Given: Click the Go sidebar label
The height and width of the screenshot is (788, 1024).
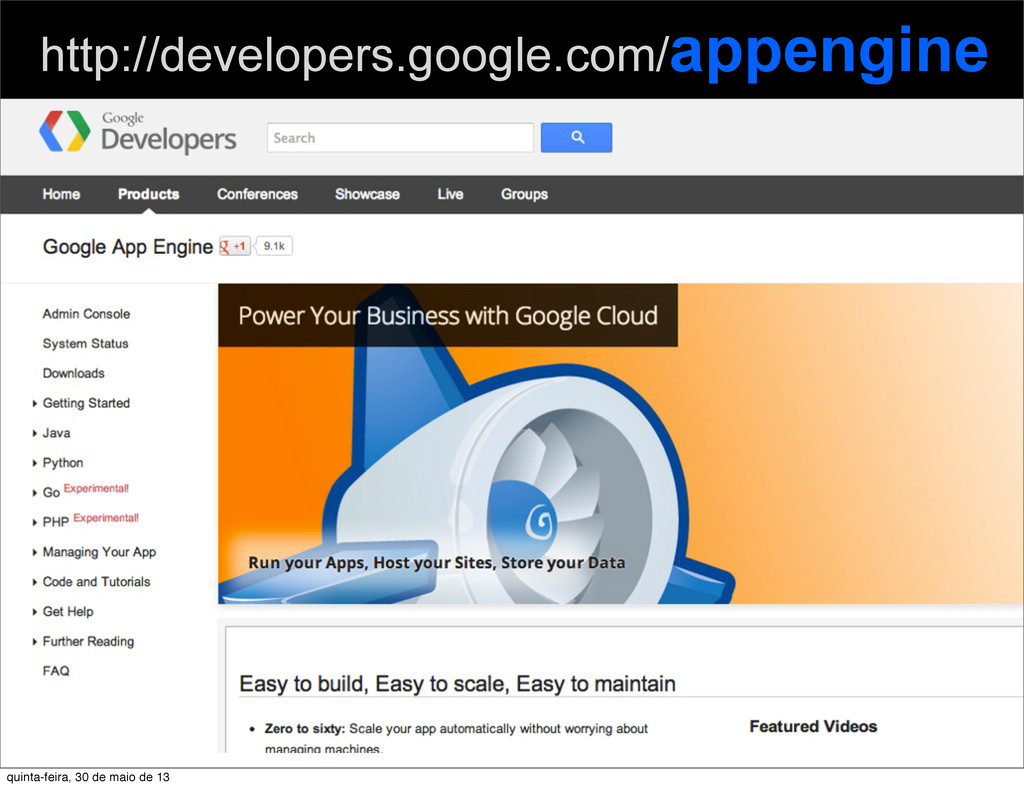Looking at the screenshot, I should pos(51,493).
